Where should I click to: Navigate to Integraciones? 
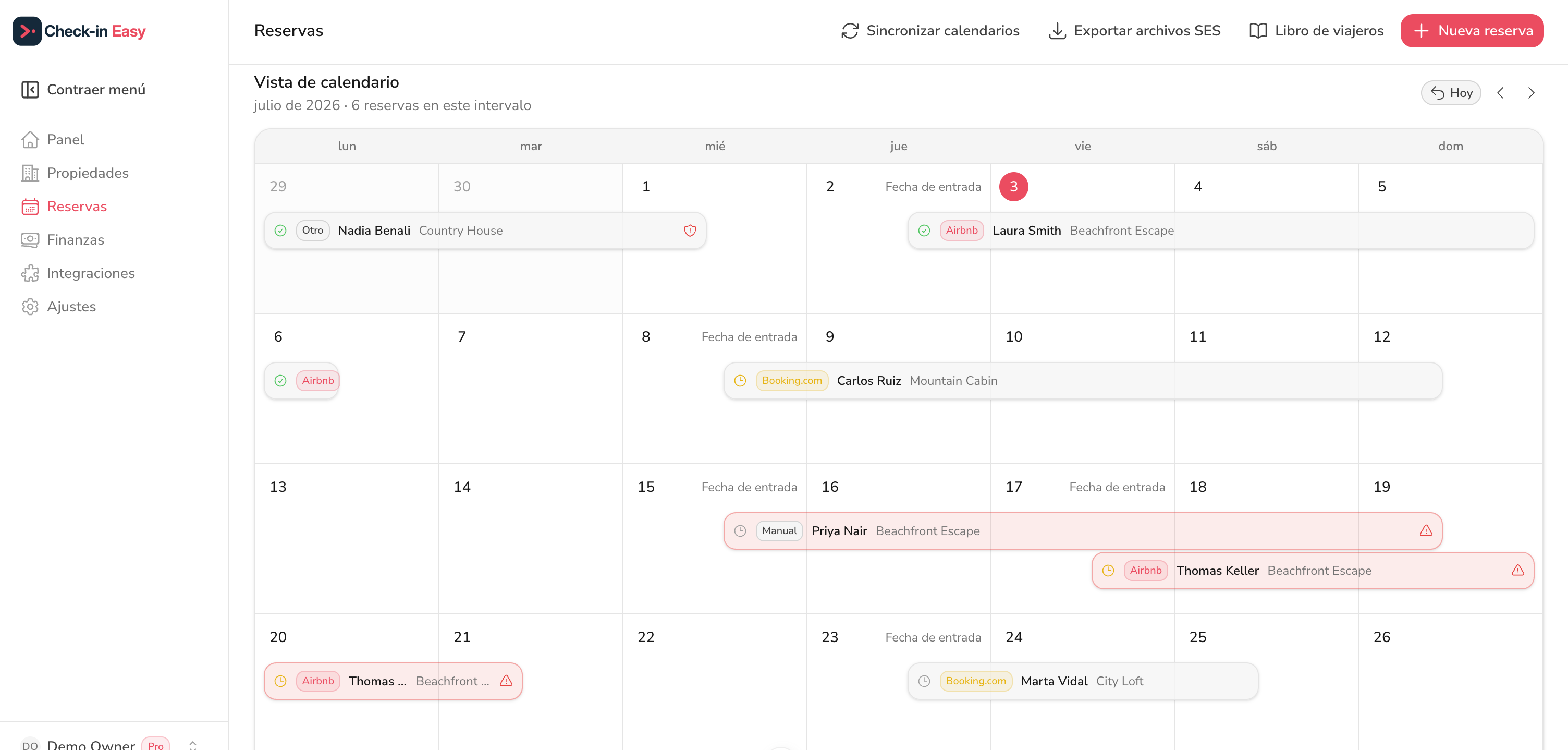coord(78,273)
